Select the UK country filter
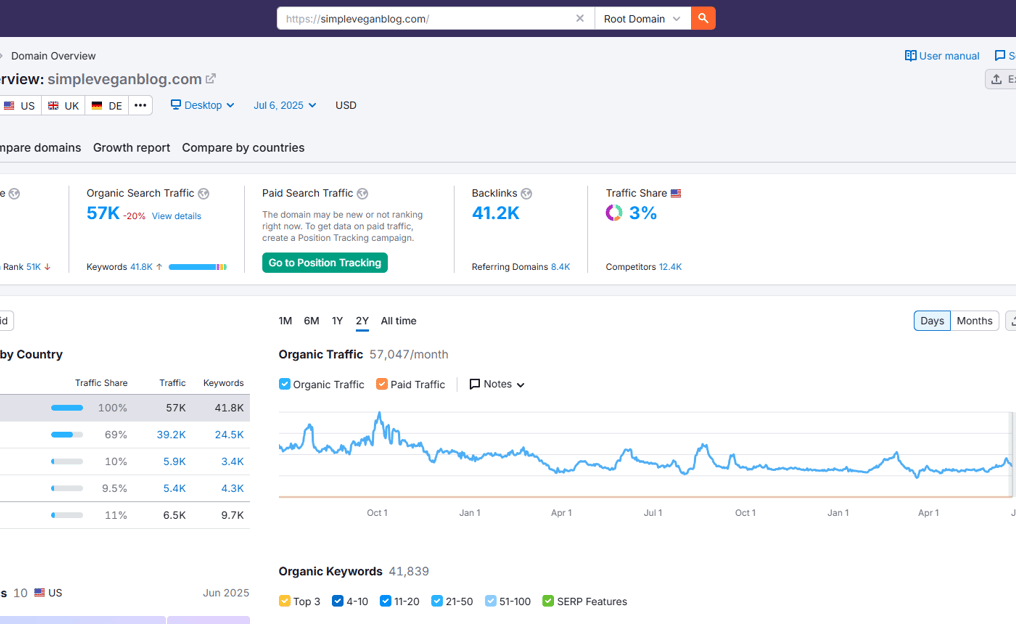Image resolution: width=1016 pixels, height=624 pixels. coord(64,106)
